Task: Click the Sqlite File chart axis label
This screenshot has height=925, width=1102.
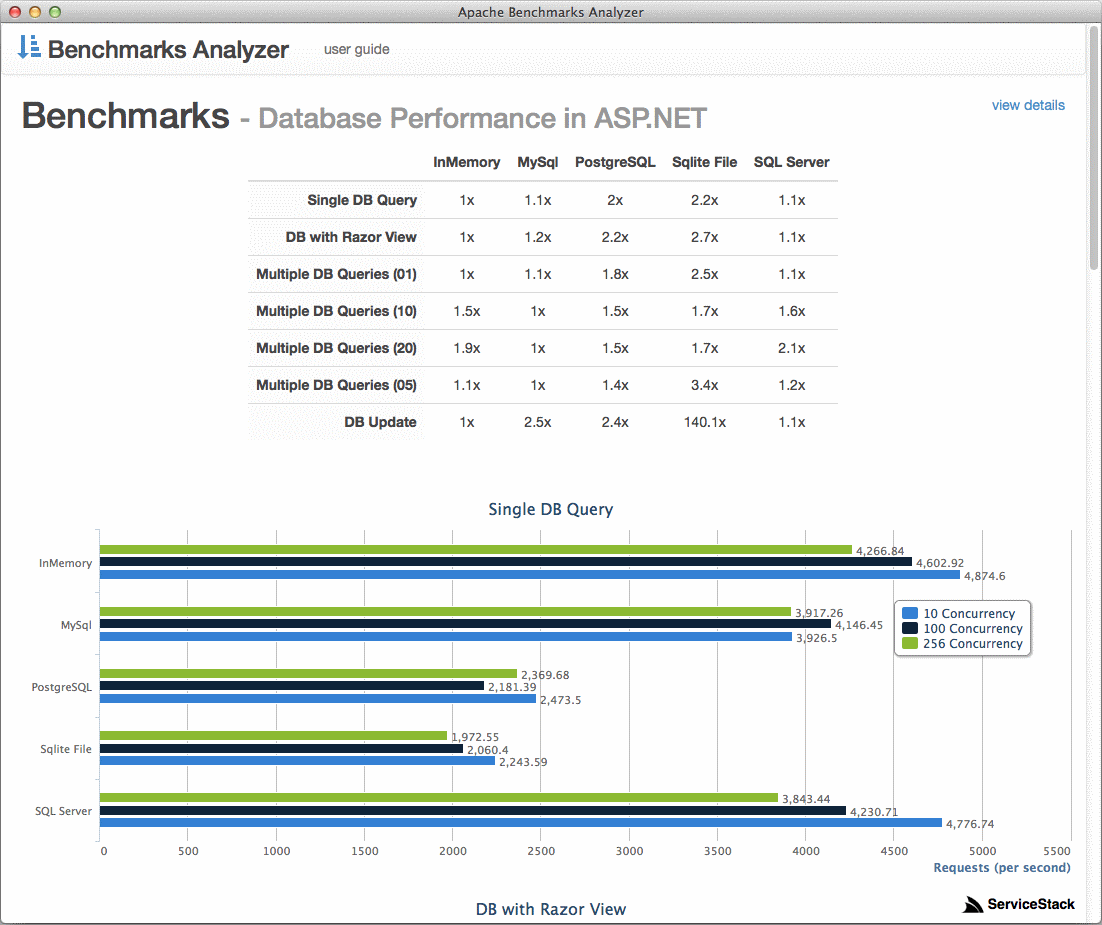Action: tap(66, 749)
